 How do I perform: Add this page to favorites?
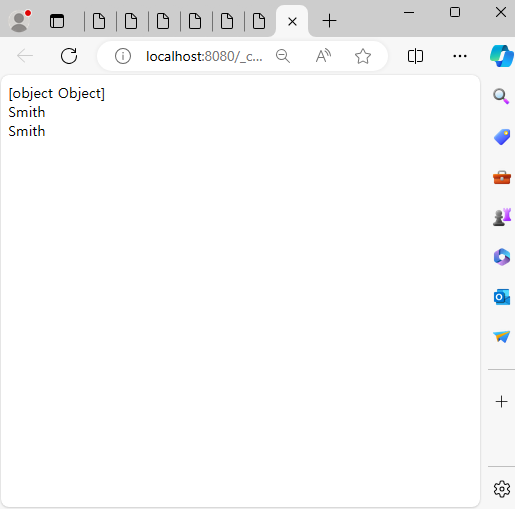[363, 56]
